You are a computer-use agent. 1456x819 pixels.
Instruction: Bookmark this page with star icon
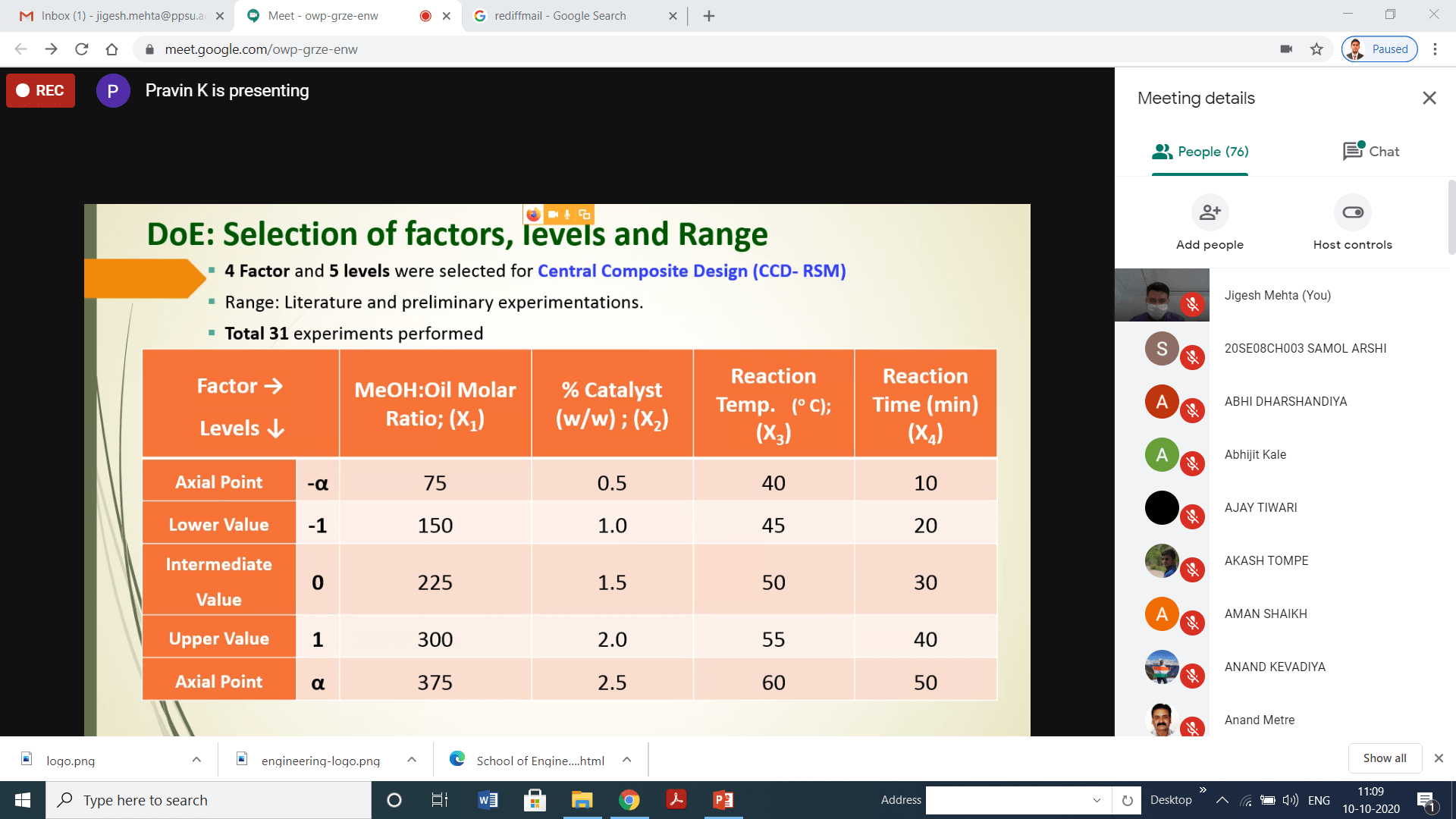(x=1316, y=49)
